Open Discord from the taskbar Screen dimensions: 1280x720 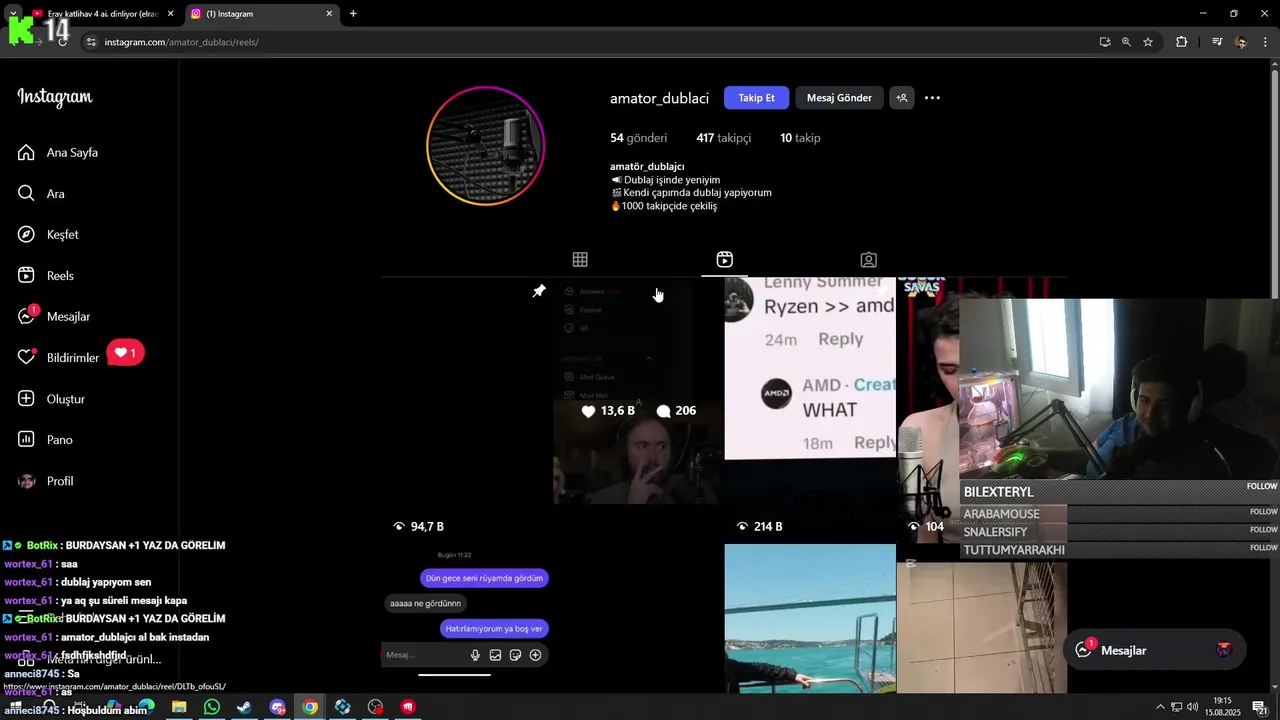point(277,707)
